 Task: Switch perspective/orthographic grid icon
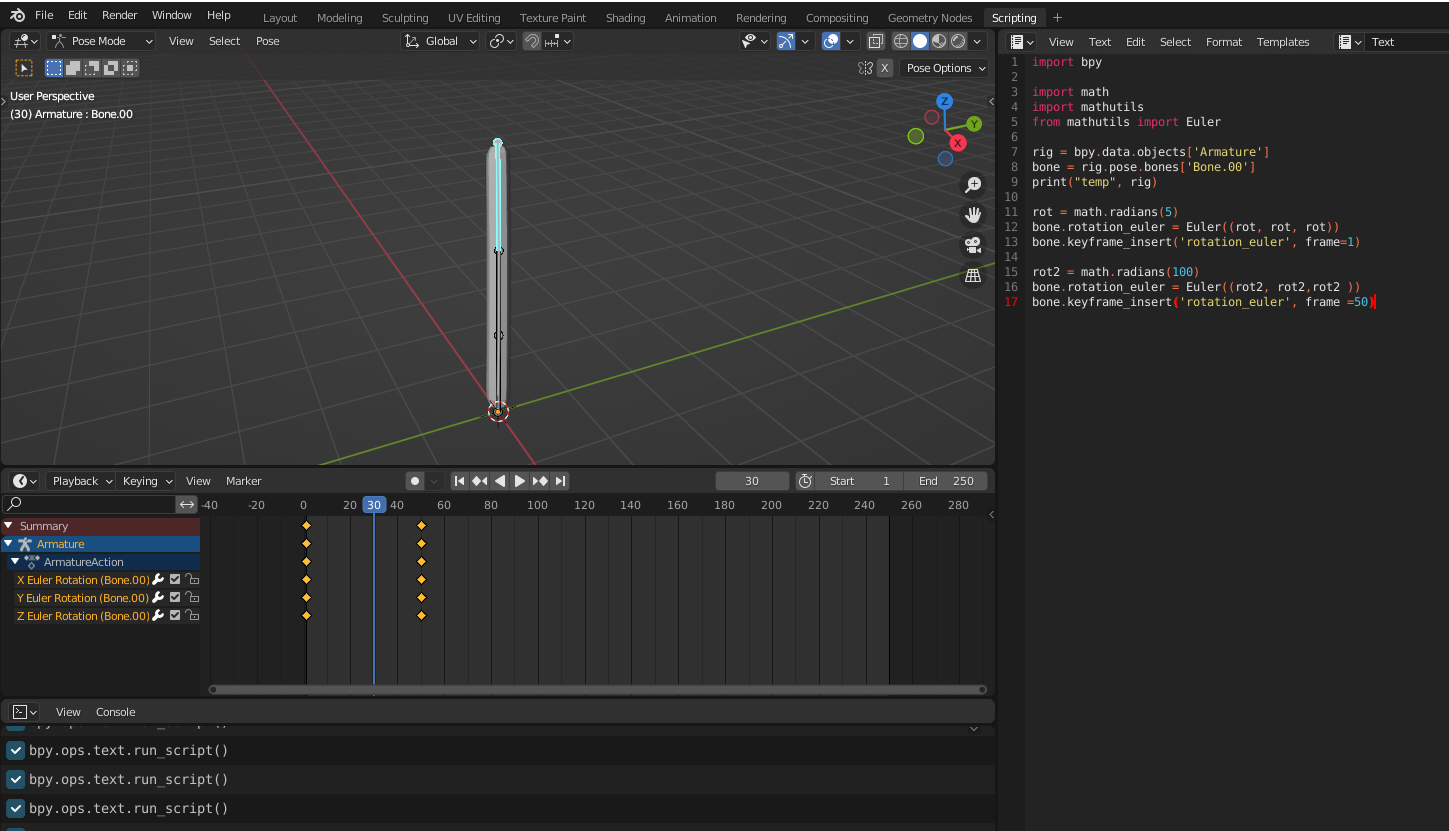972,276
